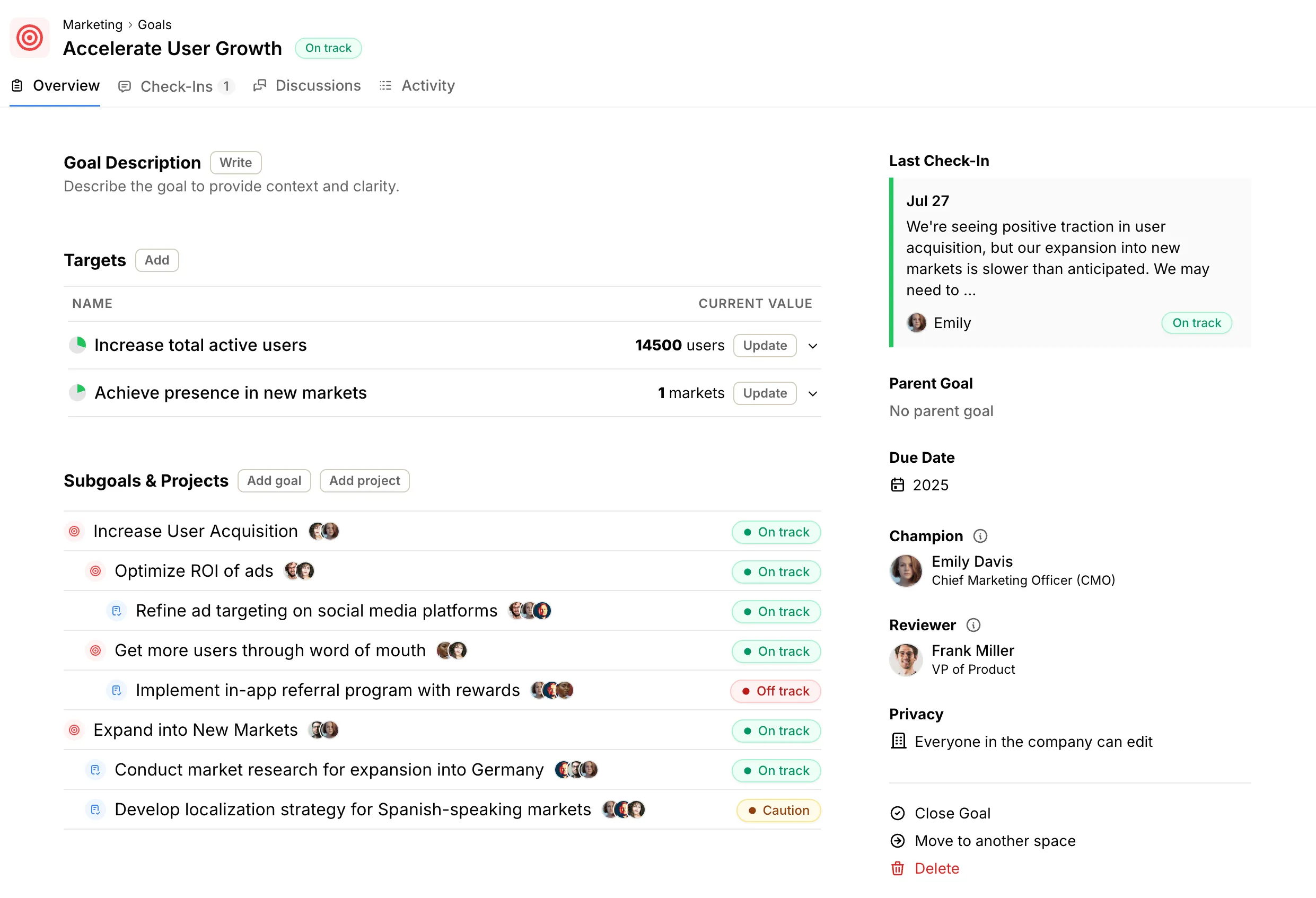Click the Write button for Goal Description
This screenshot has width=1316, height=898.
pos(235,163)
